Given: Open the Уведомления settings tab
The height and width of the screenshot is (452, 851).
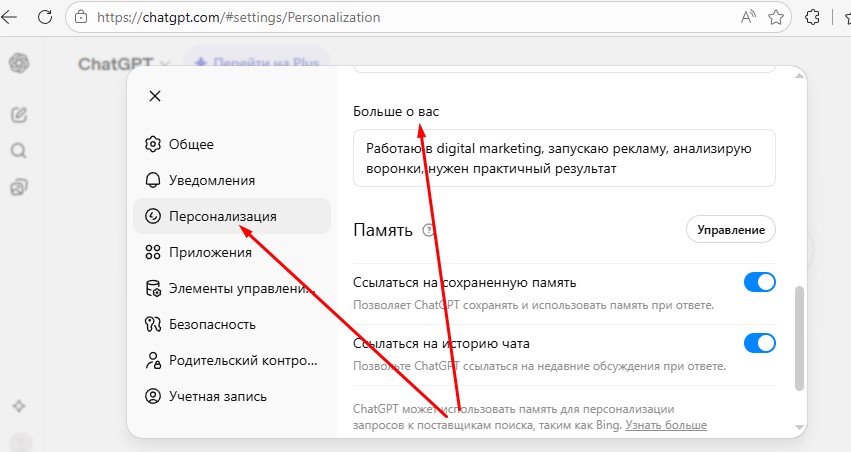Looking at the screenshot, I should pyautogui.click(x=232, y=180).
